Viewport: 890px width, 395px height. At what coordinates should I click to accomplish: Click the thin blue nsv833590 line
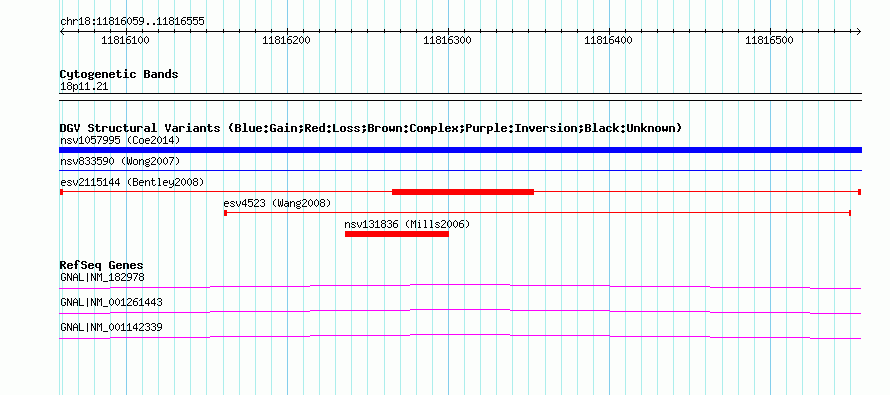coord(460,170)
